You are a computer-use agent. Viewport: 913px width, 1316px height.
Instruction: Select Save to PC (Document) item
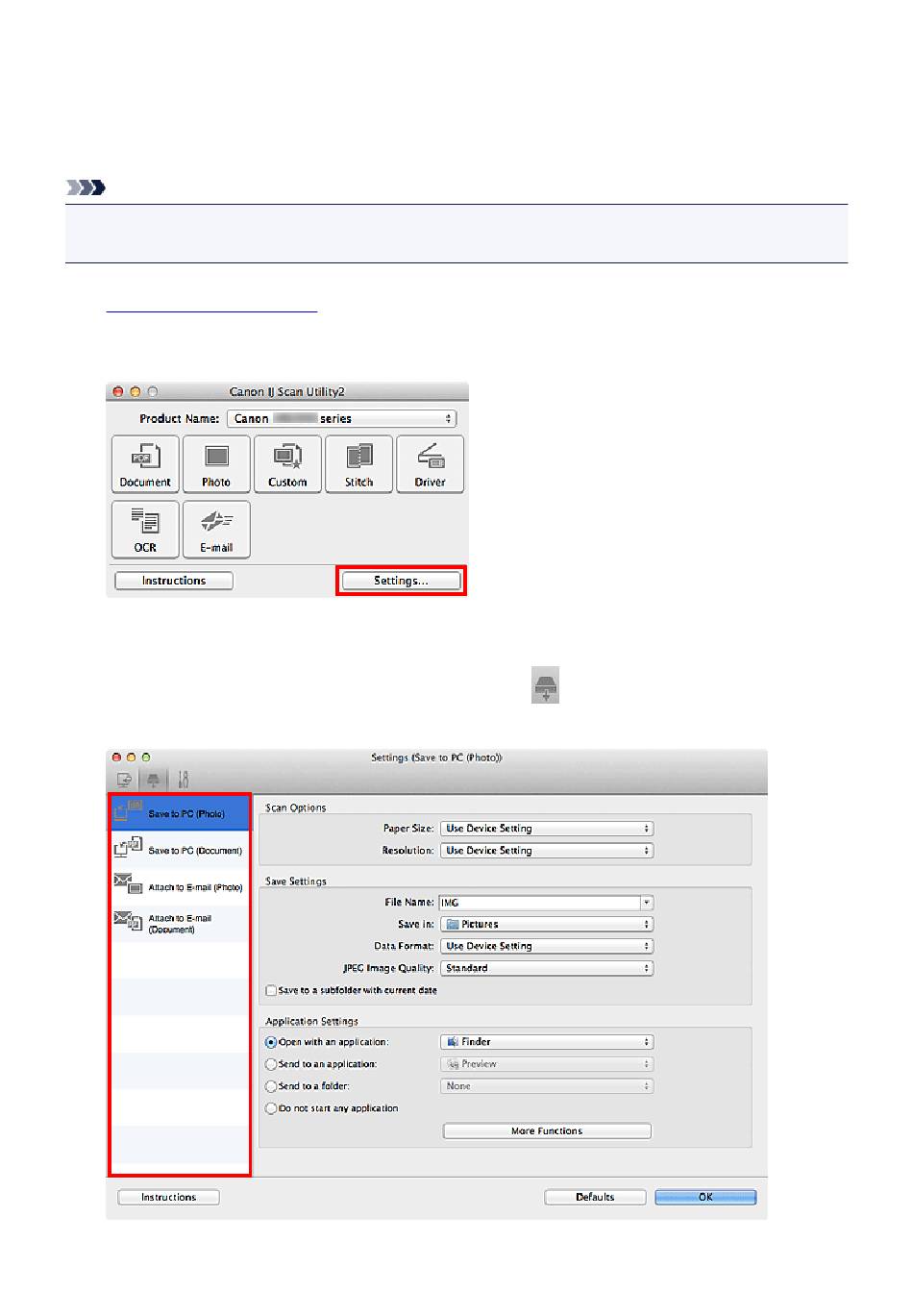tap(180, 850)
